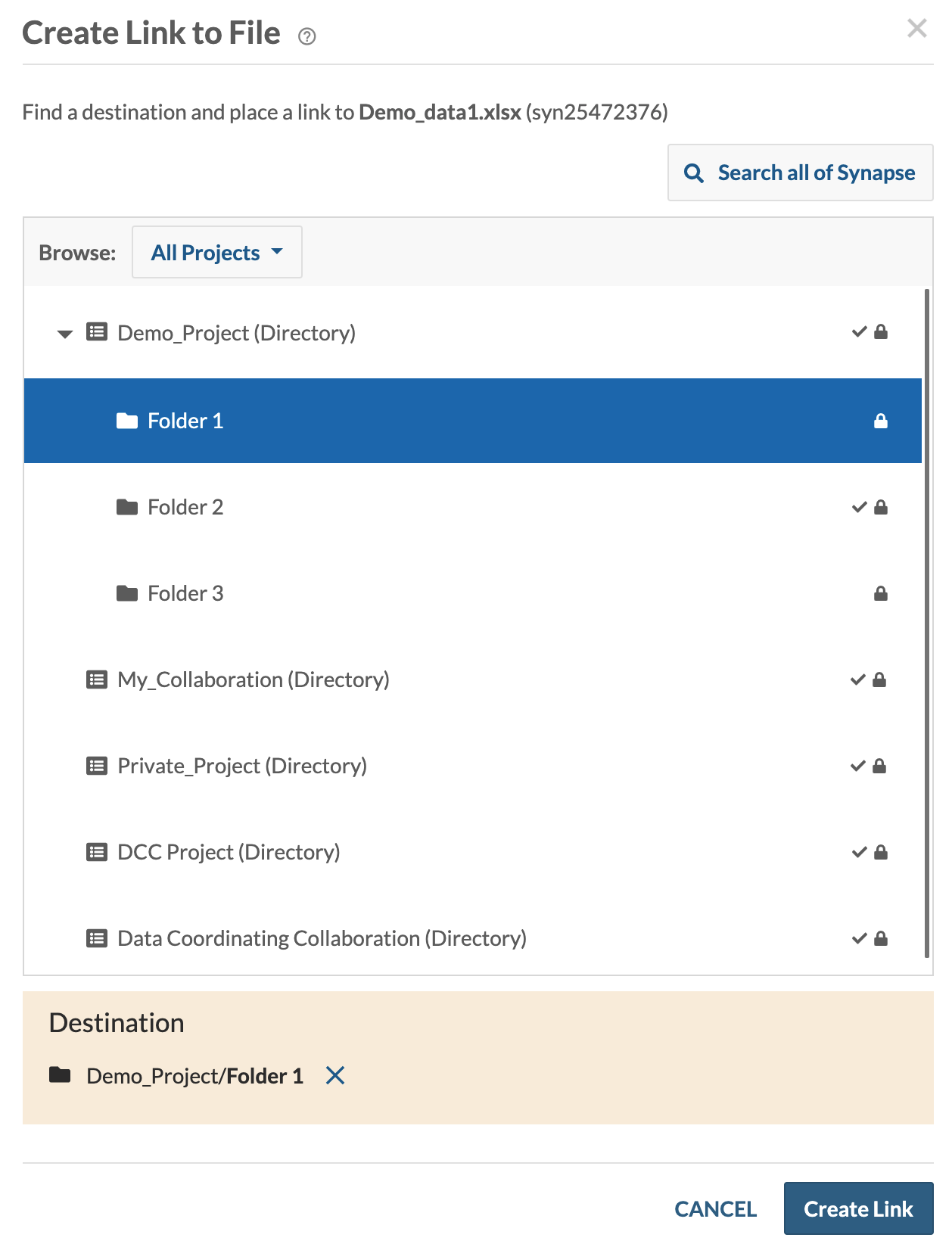Click the magnifying glass search icon
The image size is (952, 1250).
[693, 173]
